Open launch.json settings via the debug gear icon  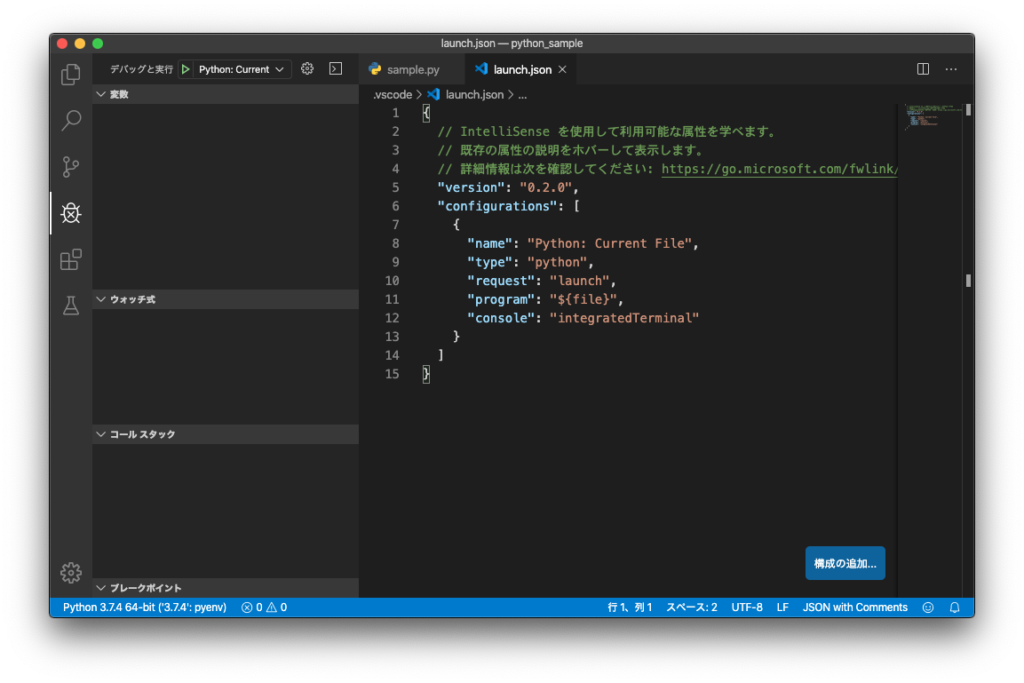click(307, 68)
